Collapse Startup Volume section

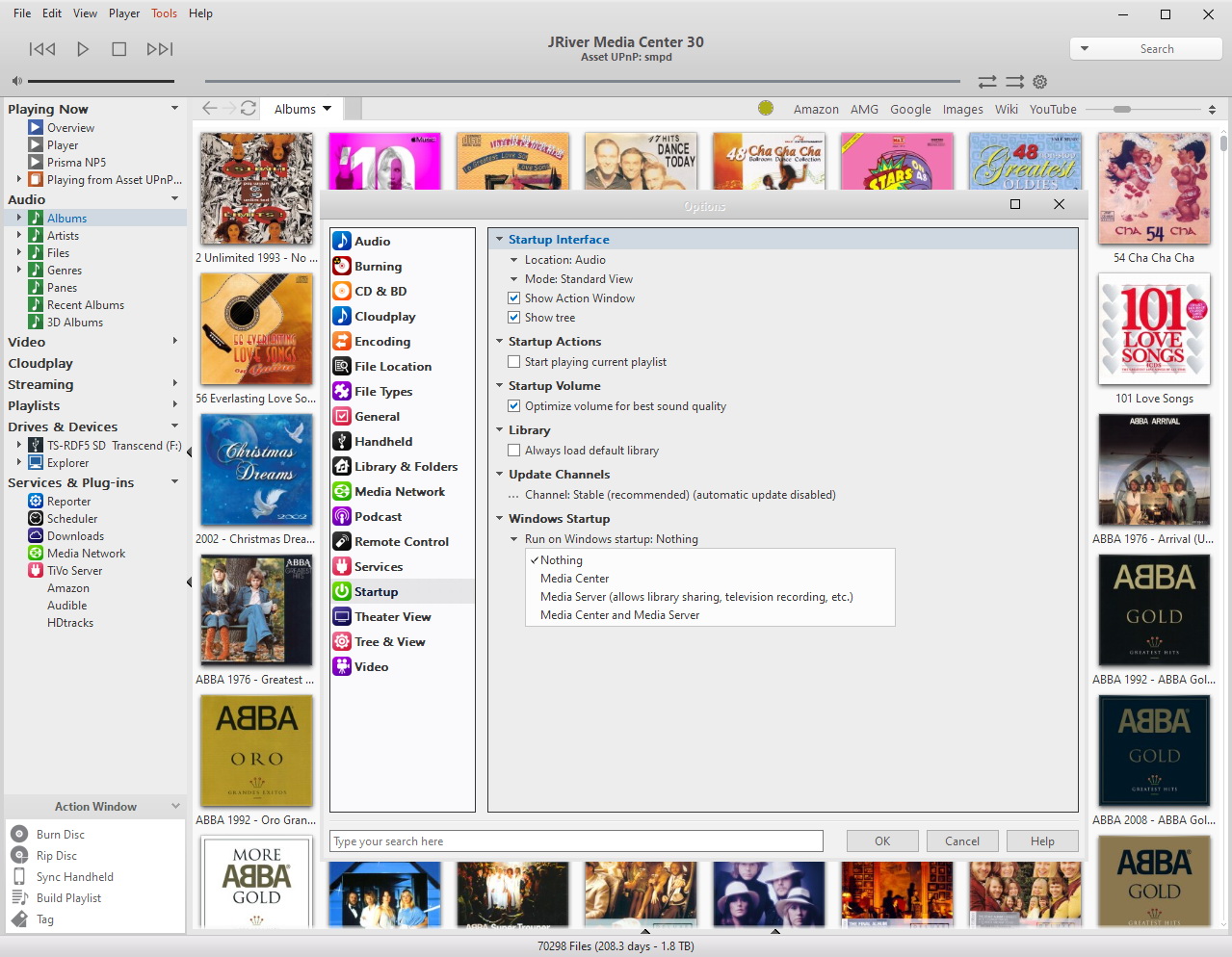tap(500, 386)
